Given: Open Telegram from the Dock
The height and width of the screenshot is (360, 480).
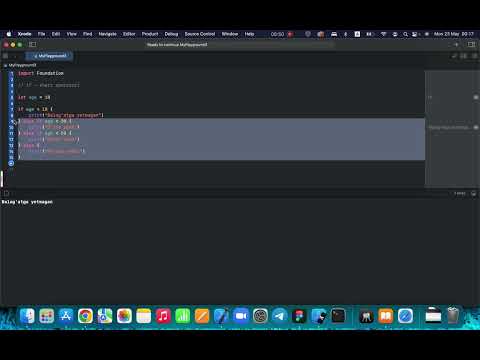Looking at the screenshot, I should (280, 316).
